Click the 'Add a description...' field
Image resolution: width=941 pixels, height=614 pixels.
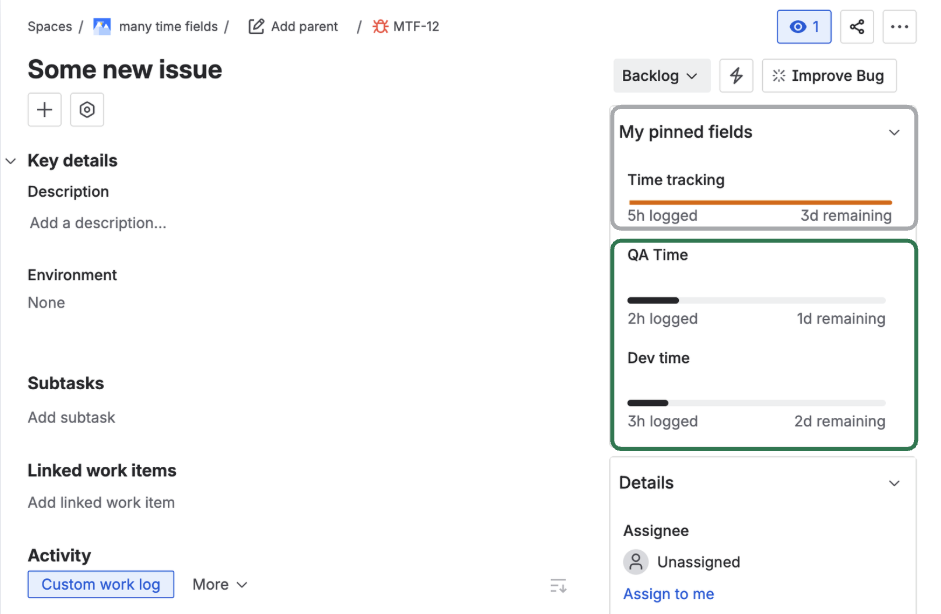click(x=97, y=223)
